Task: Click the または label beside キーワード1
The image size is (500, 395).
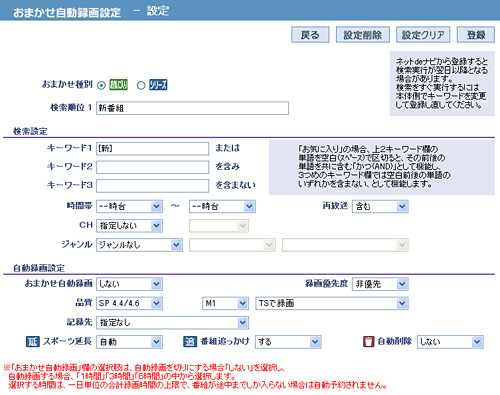Action: [228, 148]
